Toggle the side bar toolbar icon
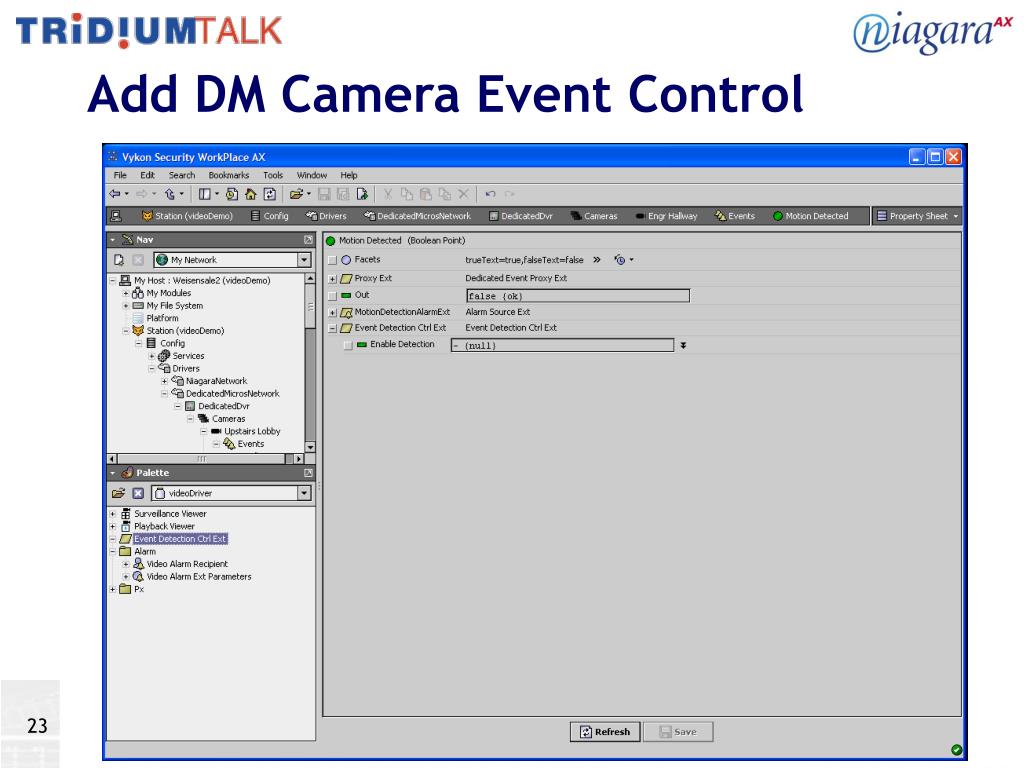This screenshot has width=1024, height=768. (204, 194)
